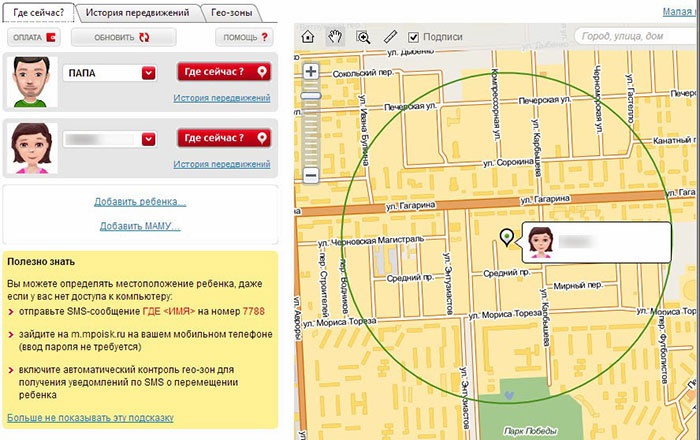Click Где сейчас? button for ПАПА

point(224,72)
